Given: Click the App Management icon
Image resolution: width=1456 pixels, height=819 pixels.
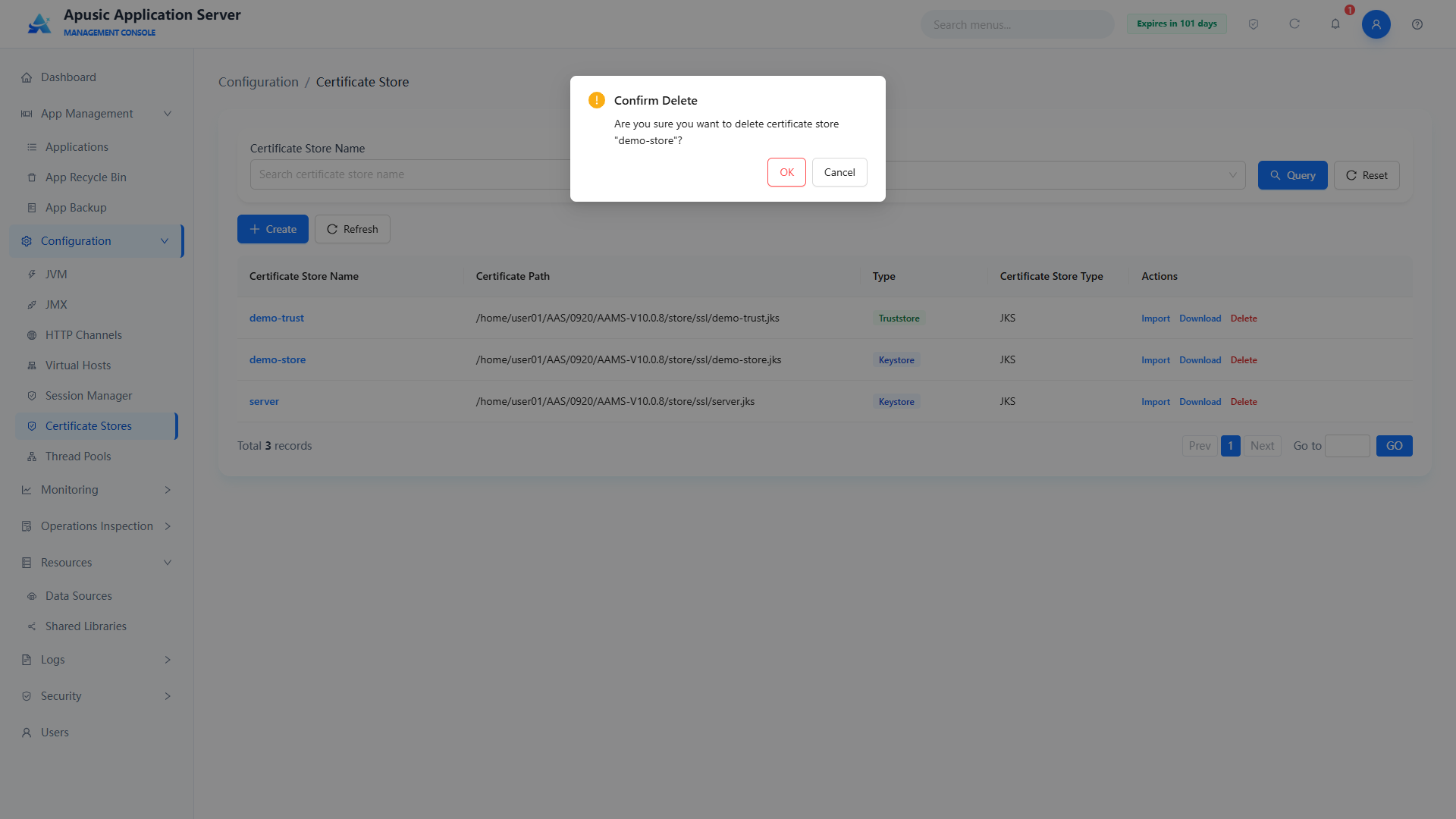Looking at the screenshot, I should pyautogui.click(x=27, y=114).
